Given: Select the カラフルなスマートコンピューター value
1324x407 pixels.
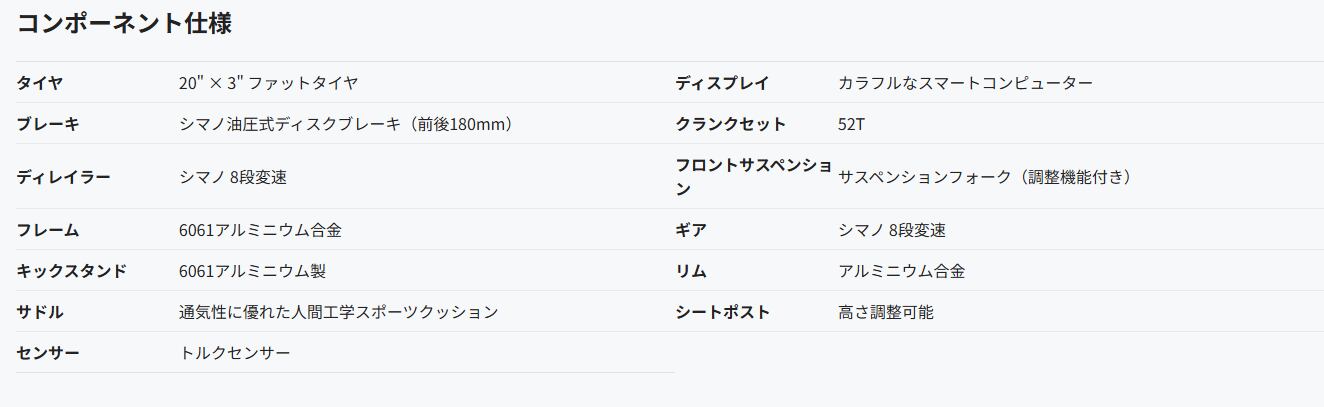Looking at the screenshot, I should 965,83.
